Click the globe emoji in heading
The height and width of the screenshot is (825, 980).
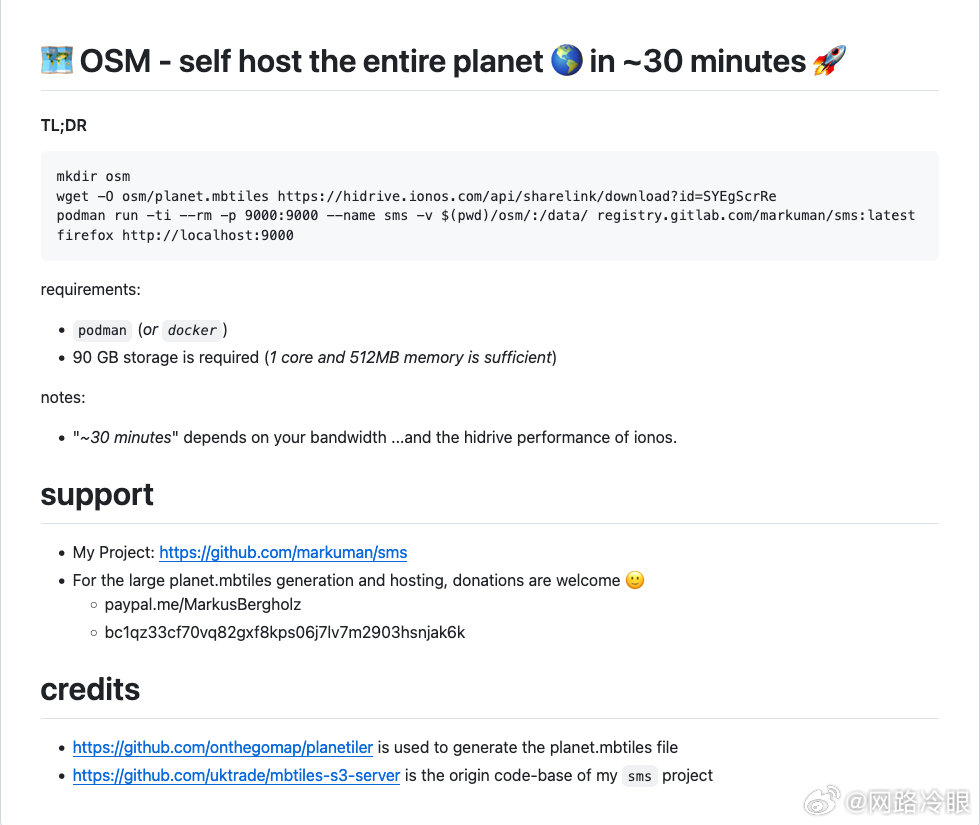click(567, 61)
